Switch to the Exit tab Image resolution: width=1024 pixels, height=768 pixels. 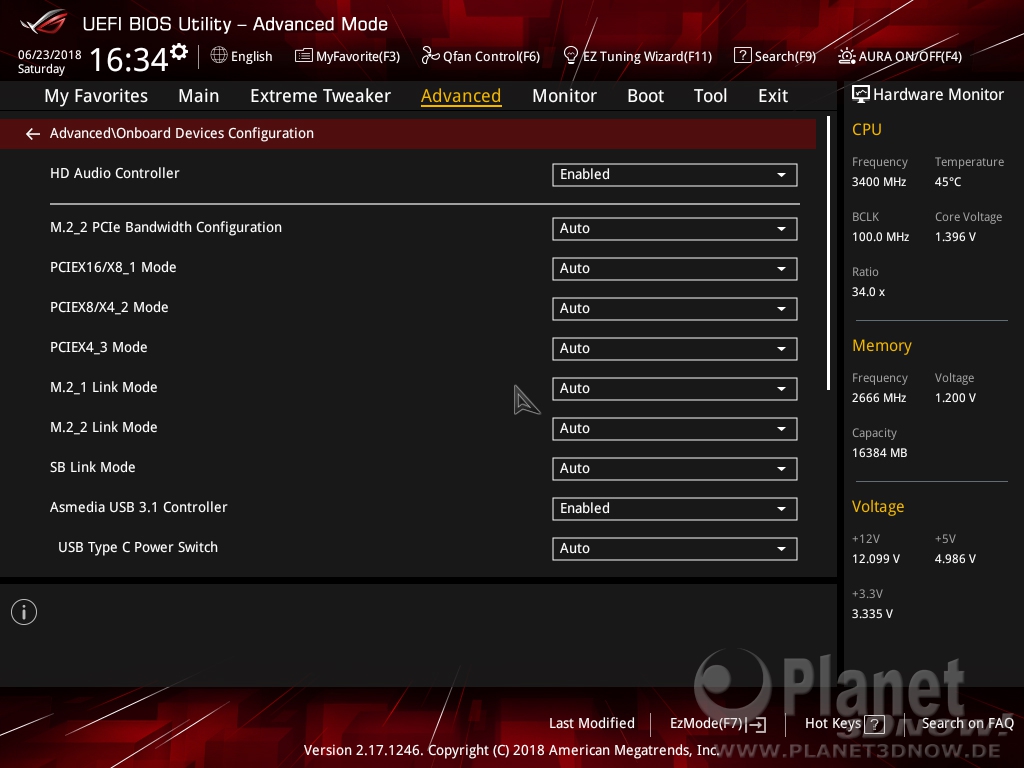(773, 96)
